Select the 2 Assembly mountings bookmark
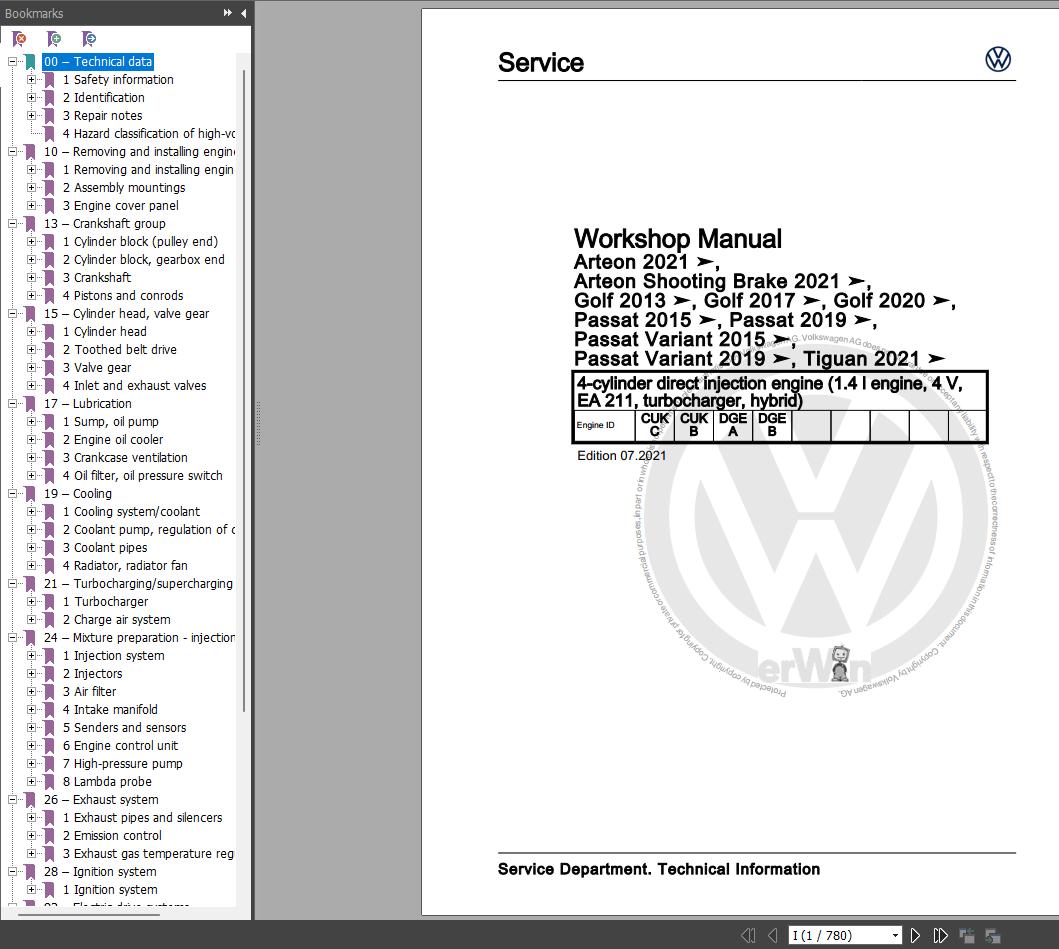The image size is (1059, 949). click(124, 188)
